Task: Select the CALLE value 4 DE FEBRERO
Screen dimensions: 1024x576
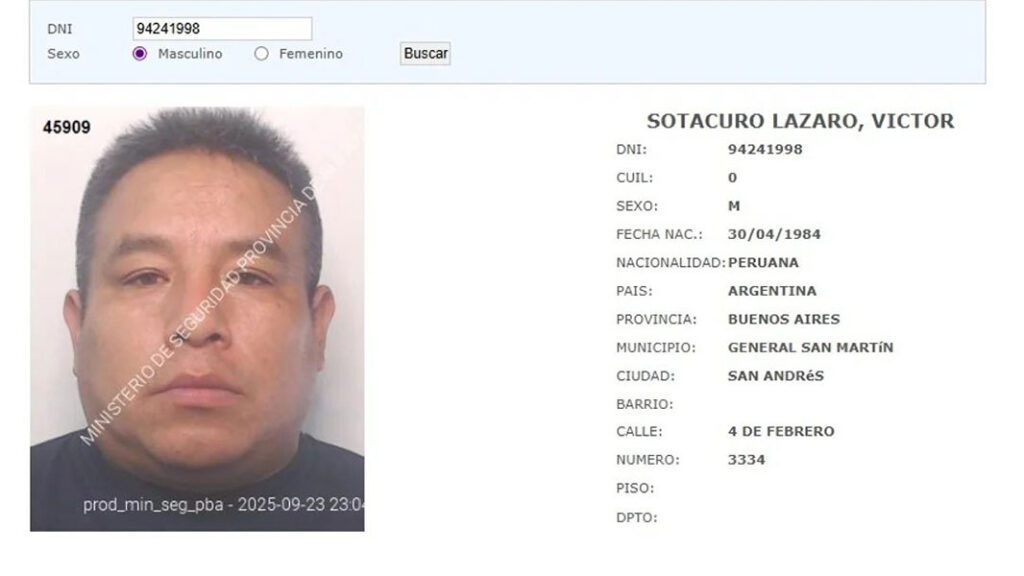Action: [x=781, y=432]
